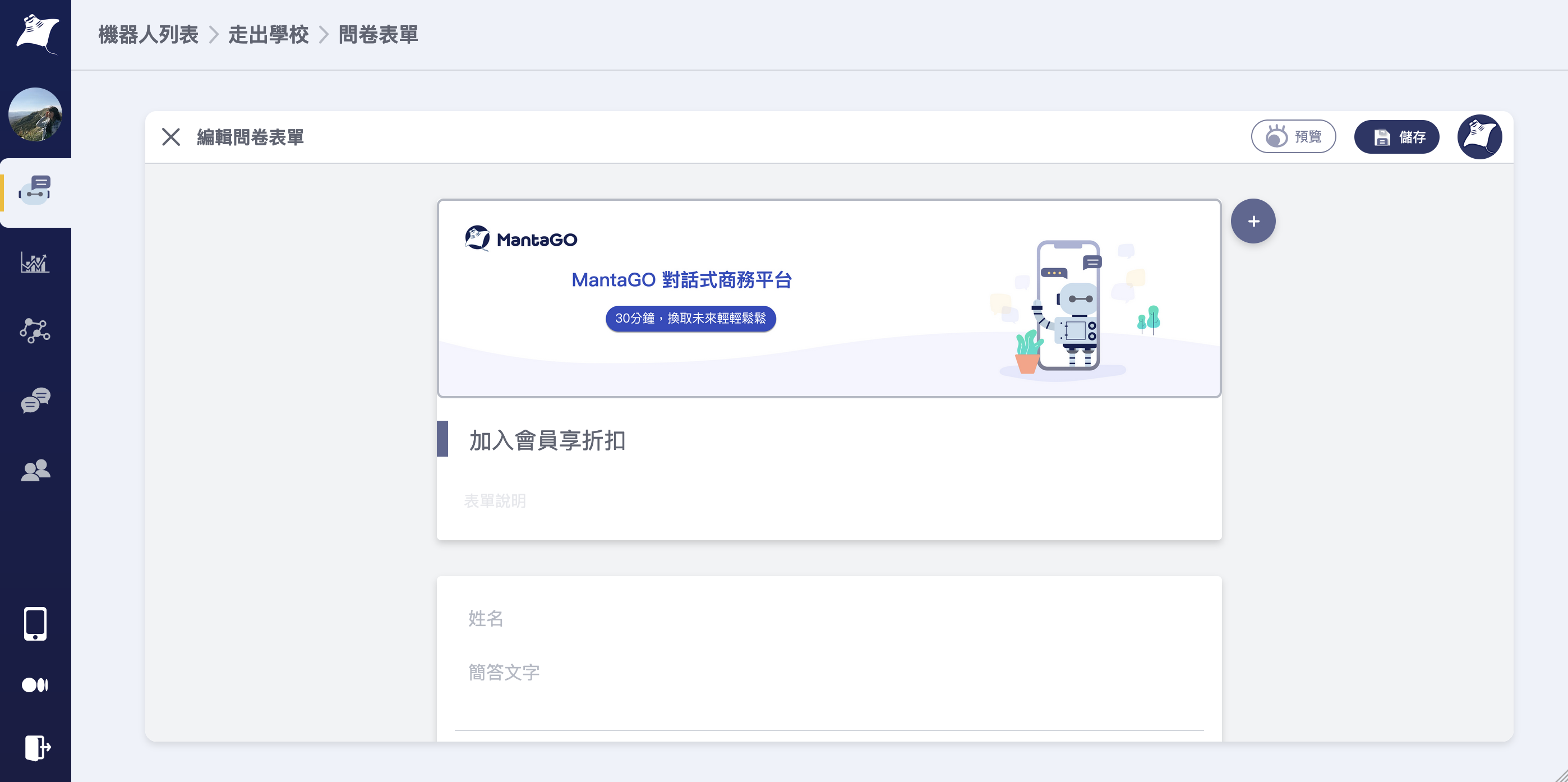This screenshot has height=782, width=1568.
Task: Open the Medium logo sidebar icon
Action: click(x=35, y=685)
